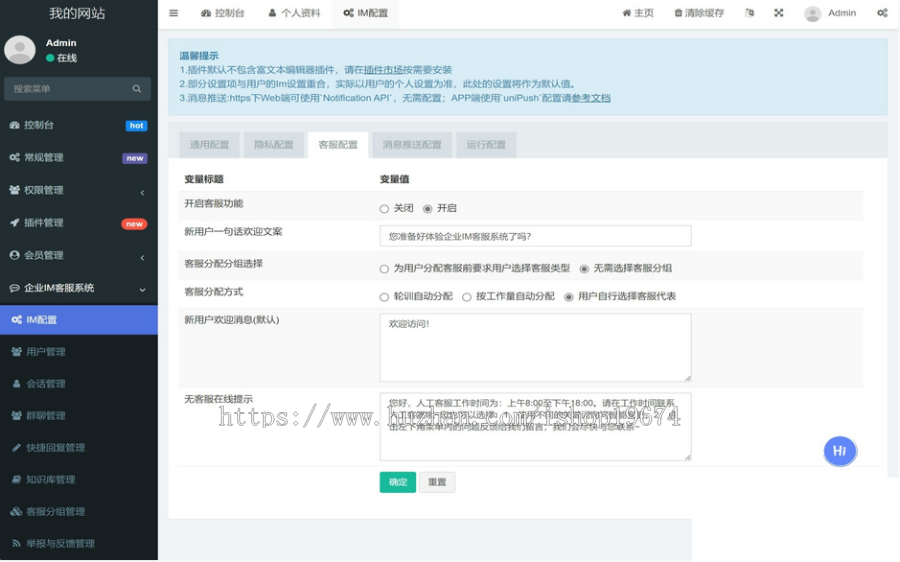Select the IM配置 top tab
900x562 pixels.
[x=366, y=13]
